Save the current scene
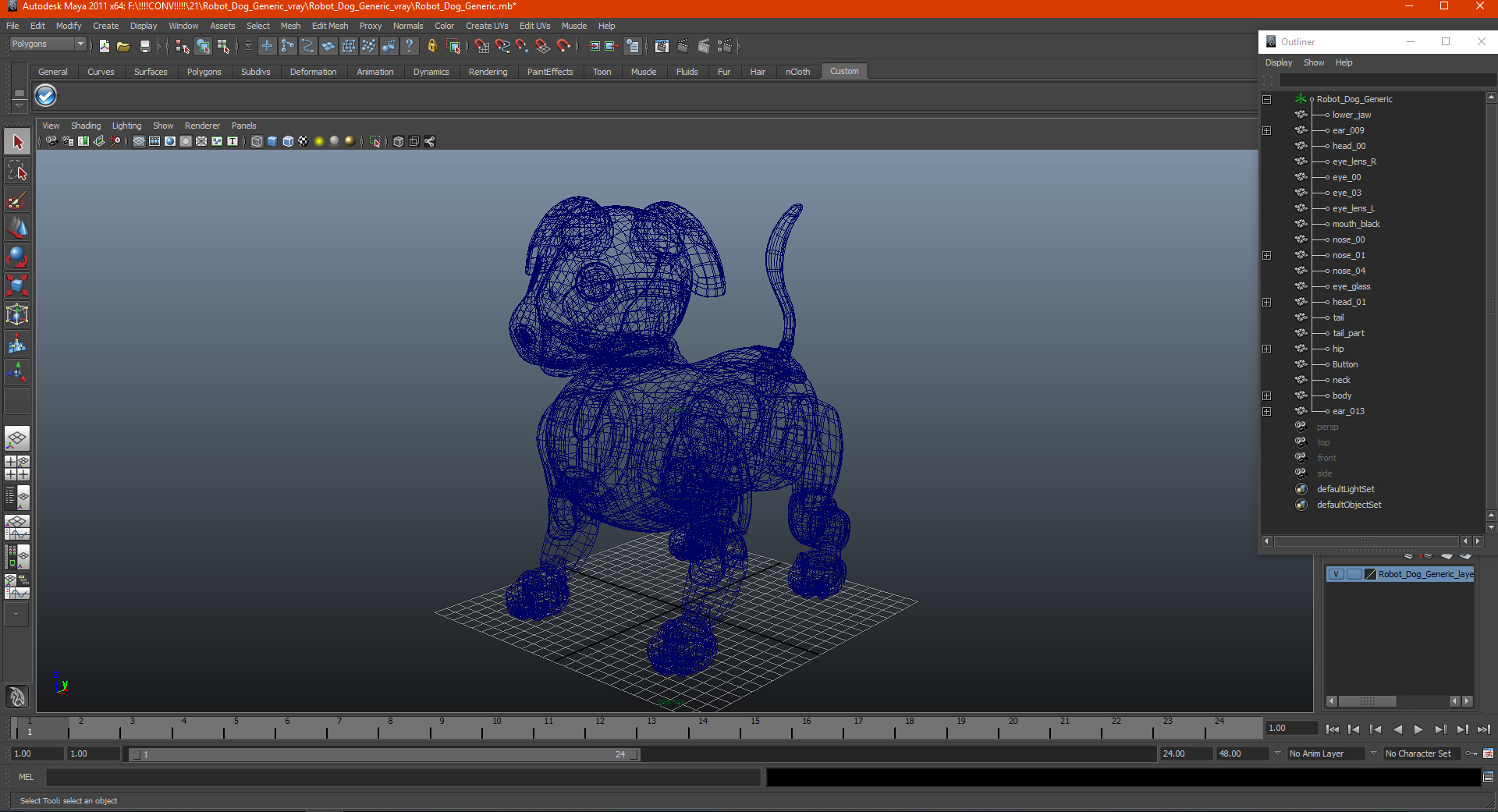The image size is (1498, 812). tap(144, 47)
